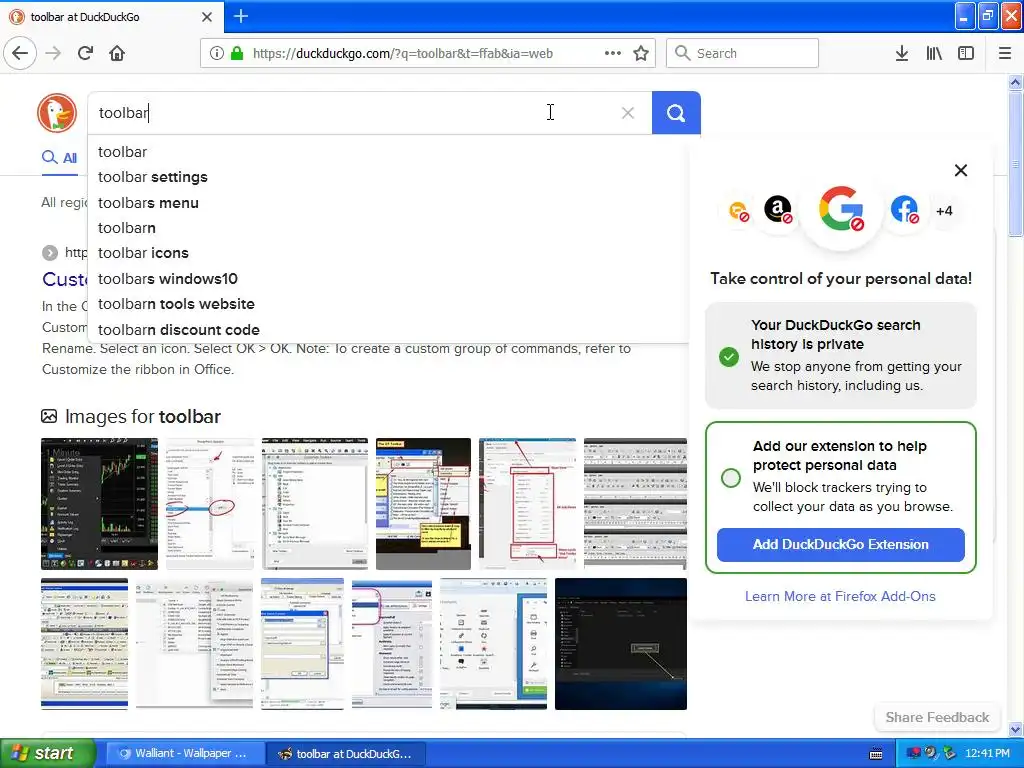The height and width of the screenshot is (768, 1024).
Task: Open the Firefox home page icon
Action: coord(117,53)
